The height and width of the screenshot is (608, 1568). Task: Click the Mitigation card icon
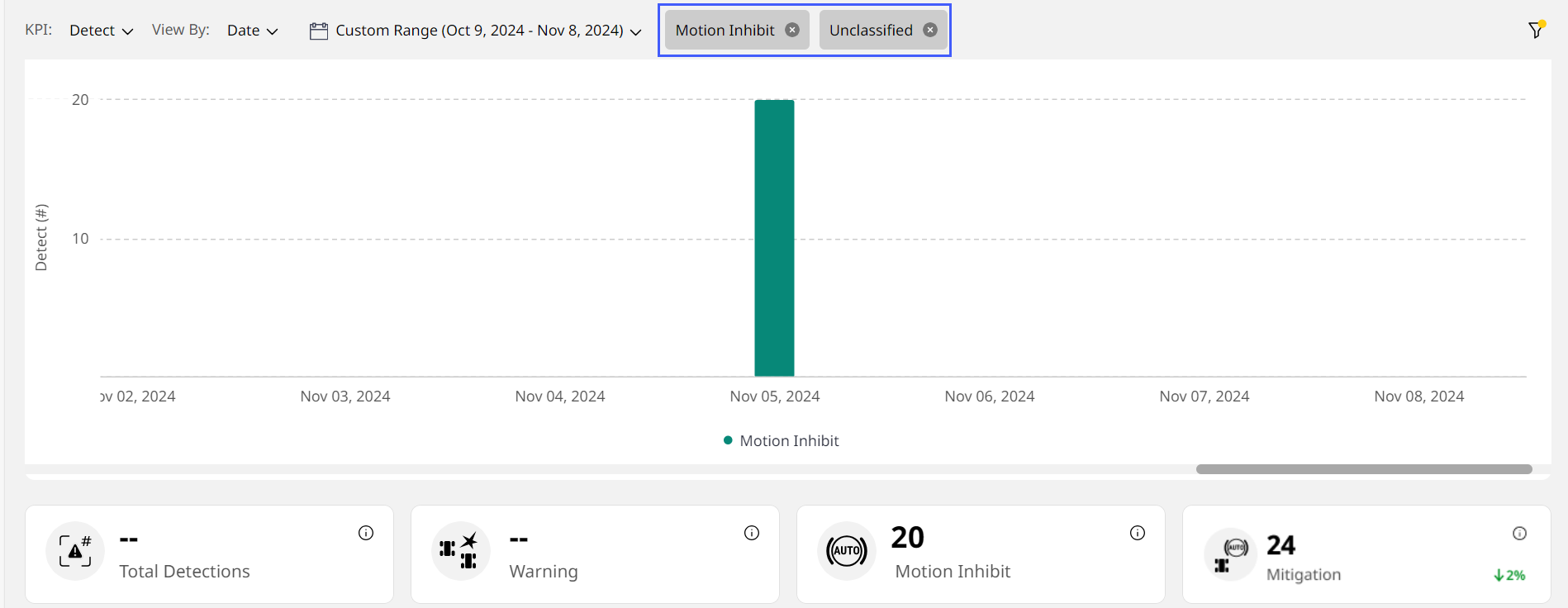tap(1230, 554)
